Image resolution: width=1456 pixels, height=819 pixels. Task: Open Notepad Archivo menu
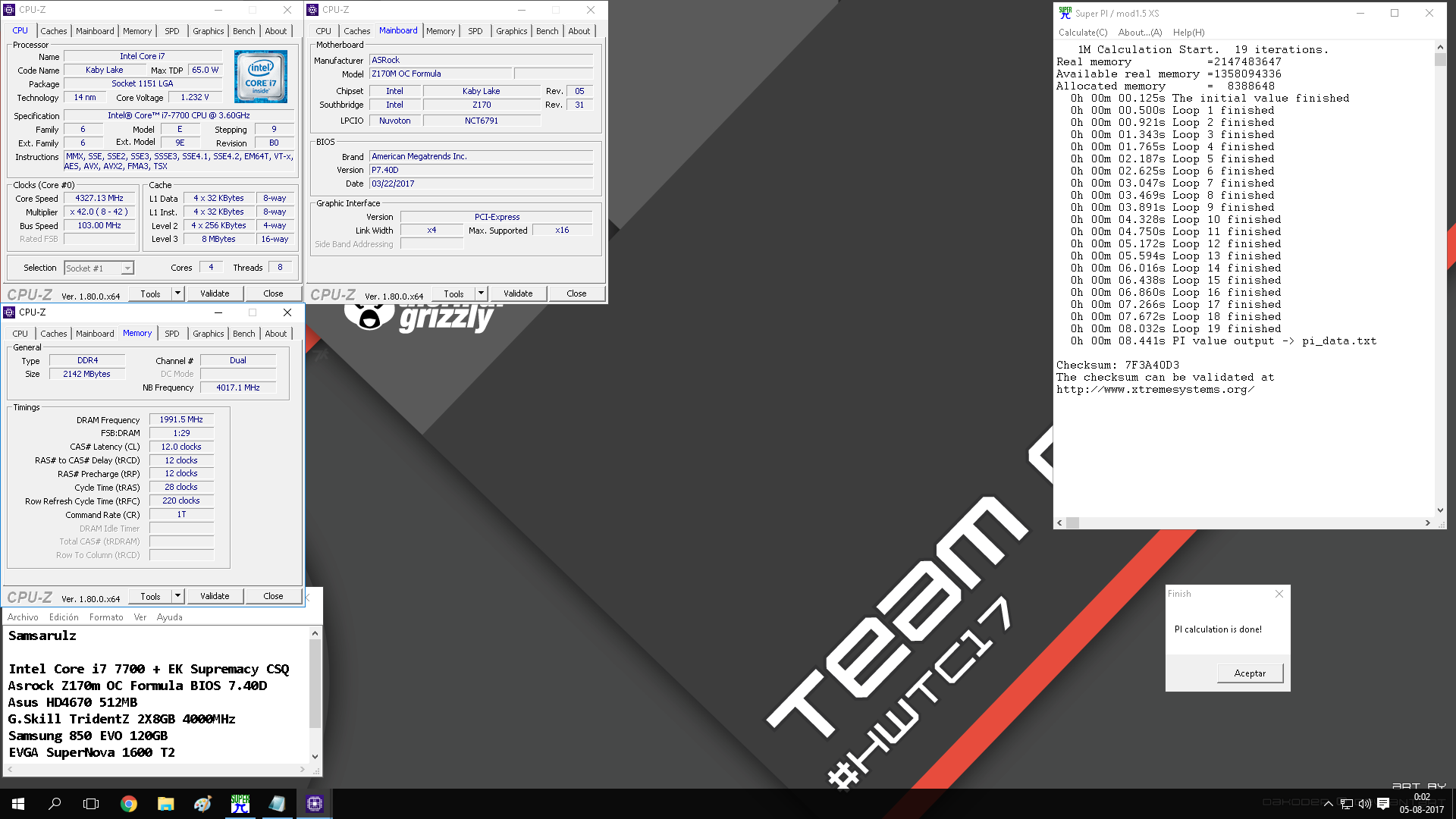23,617
